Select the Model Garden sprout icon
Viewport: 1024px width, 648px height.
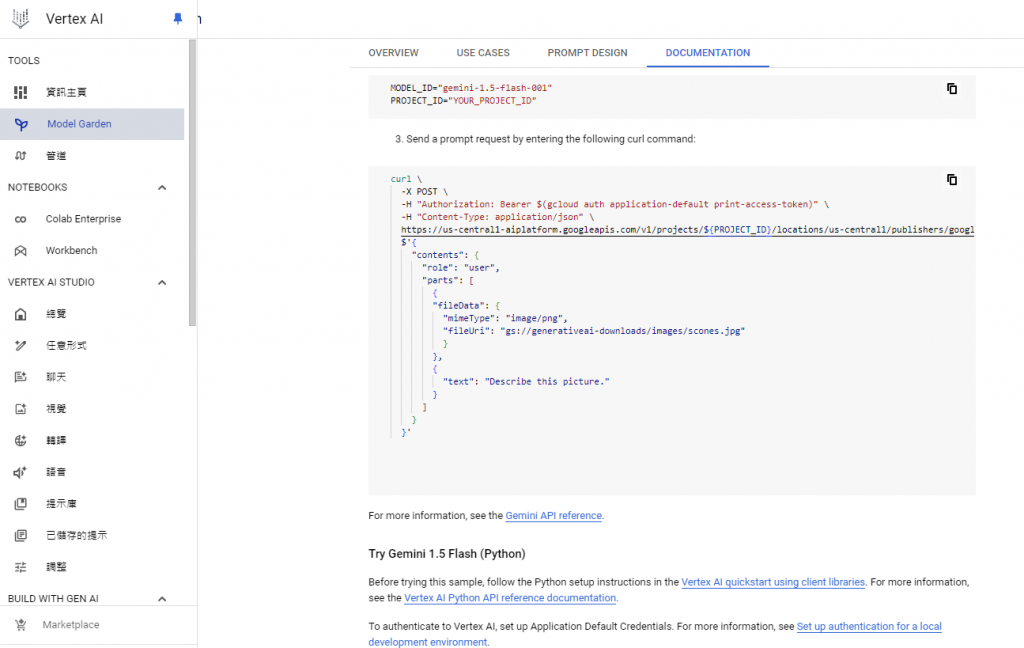point(21,124)
